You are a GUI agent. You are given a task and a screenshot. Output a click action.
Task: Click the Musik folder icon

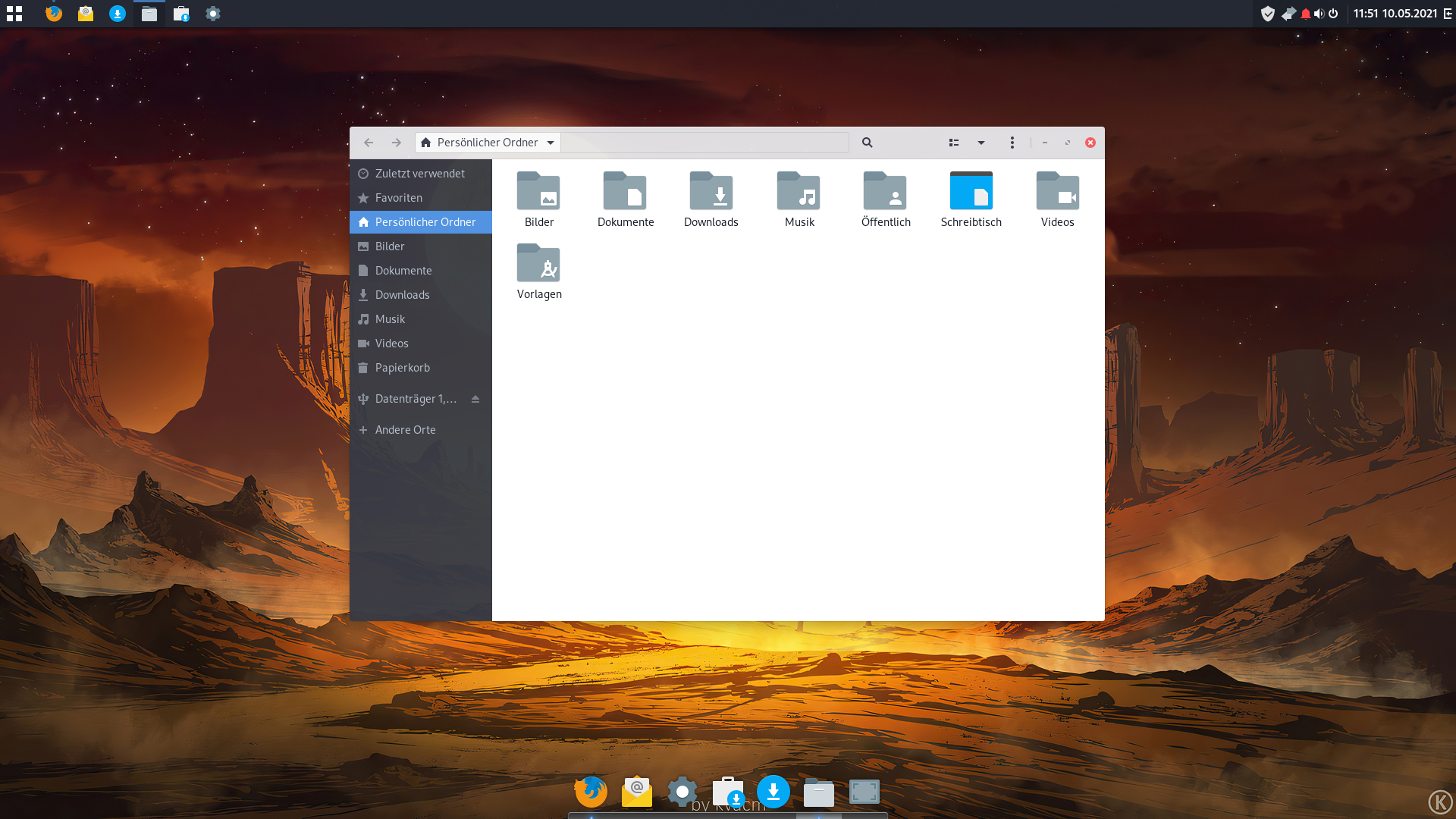click(x=799, y=191)
